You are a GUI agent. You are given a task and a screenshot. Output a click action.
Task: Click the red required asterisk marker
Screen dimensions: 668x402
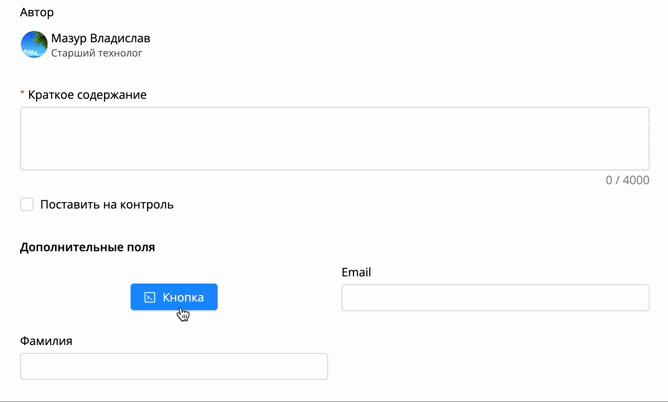coord(22,93)
